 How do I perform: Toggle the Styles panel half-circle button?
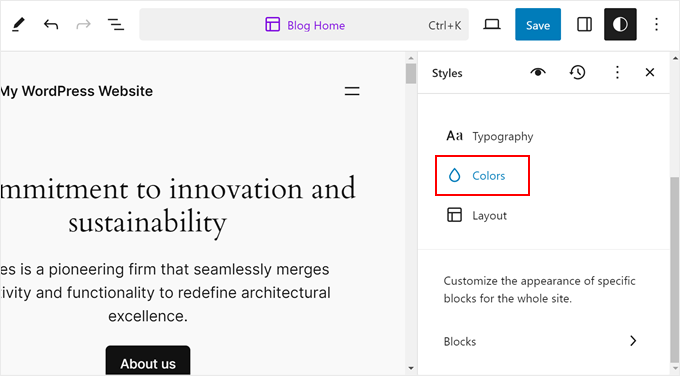tap(620, 25)
